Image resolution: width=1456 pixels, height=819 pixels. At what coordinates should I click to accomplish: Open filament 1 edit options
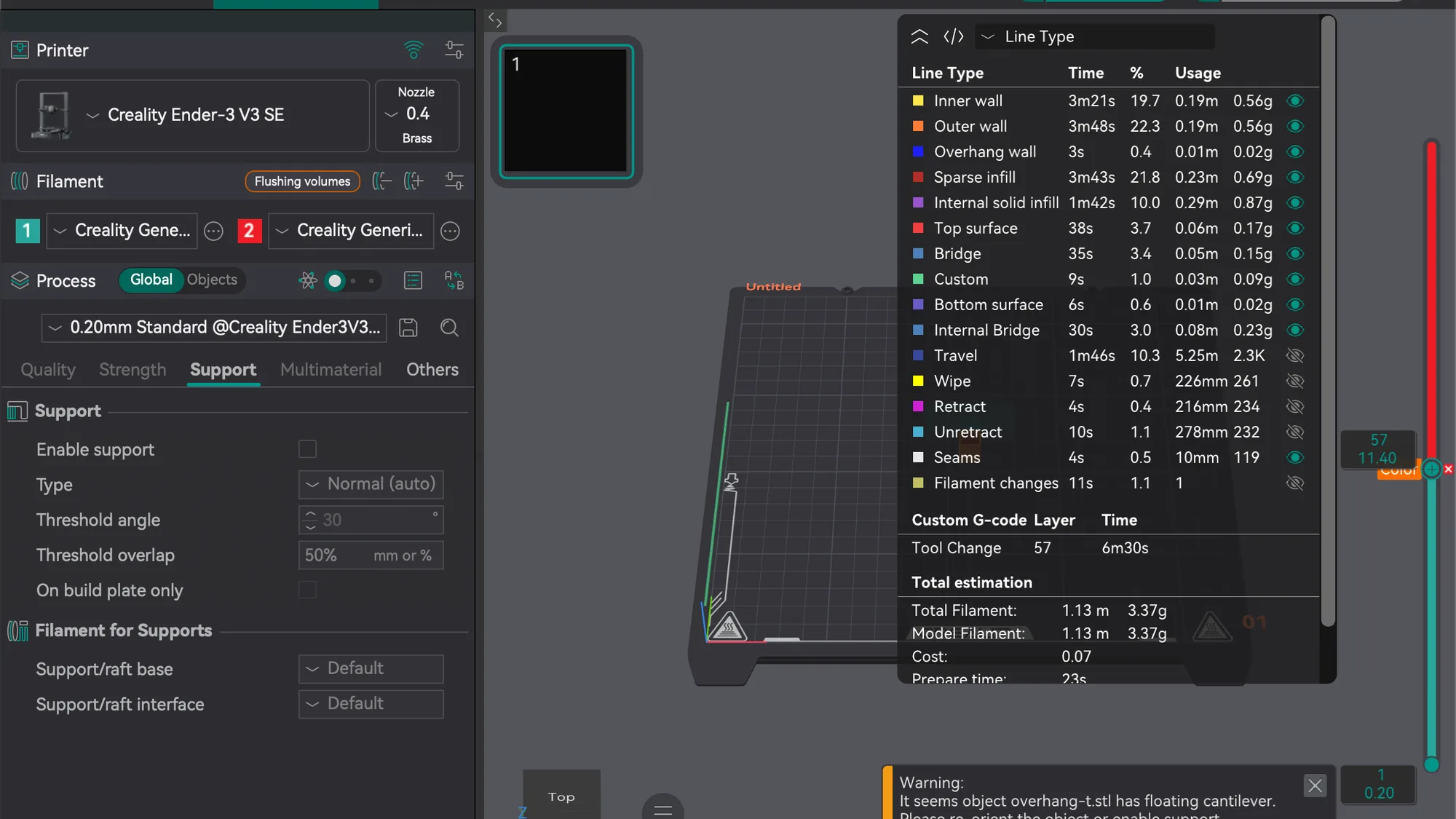point(213,231)
